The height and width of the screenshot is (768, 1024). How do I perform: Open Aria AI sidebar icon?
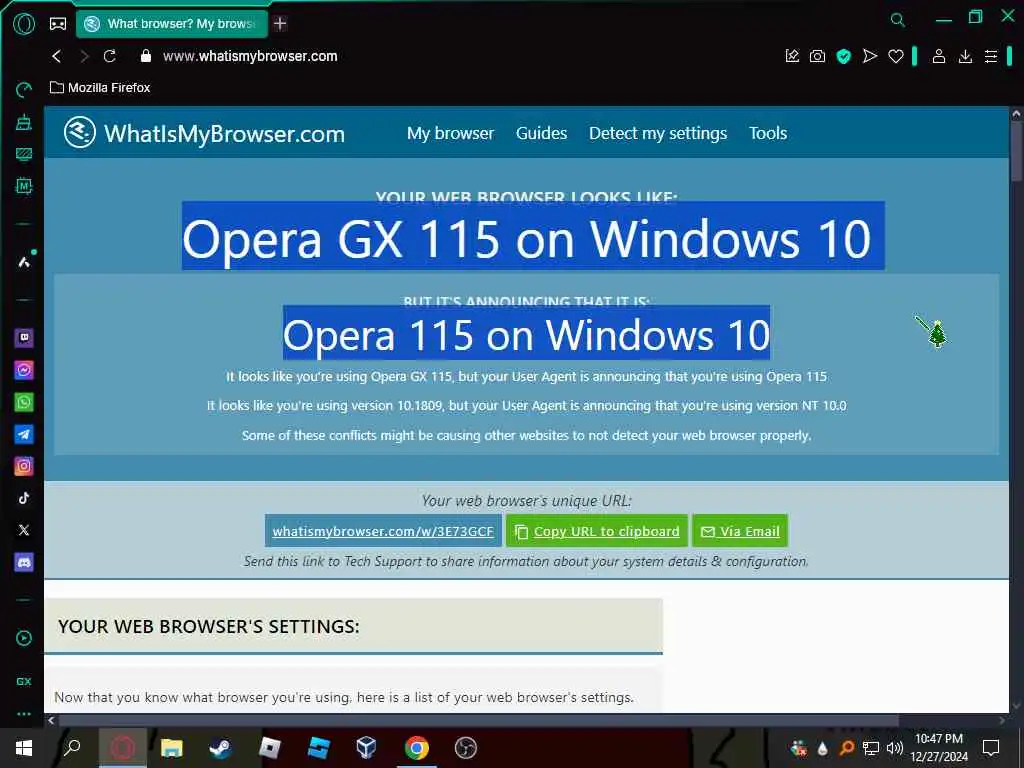click(x=24, y=262)
